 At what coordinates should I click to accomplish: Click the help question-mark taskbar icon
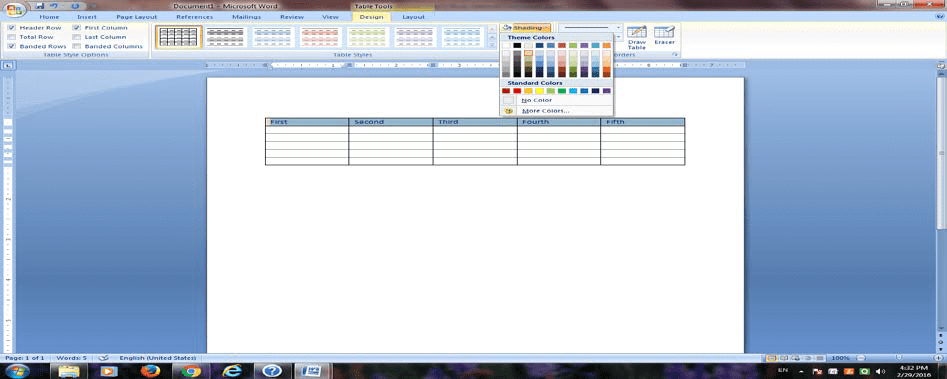pos(272,371)
